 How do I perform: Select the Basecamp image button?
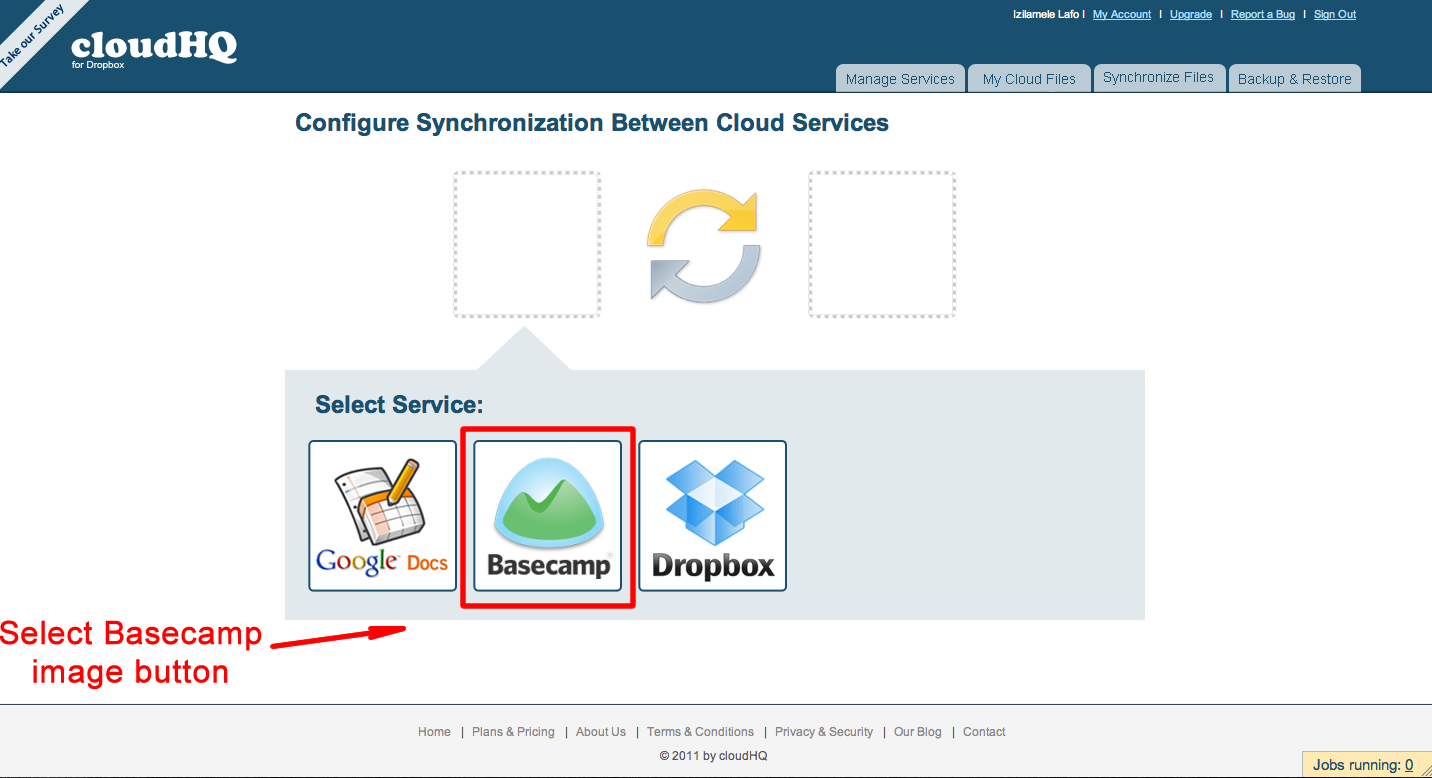(547, 516)
